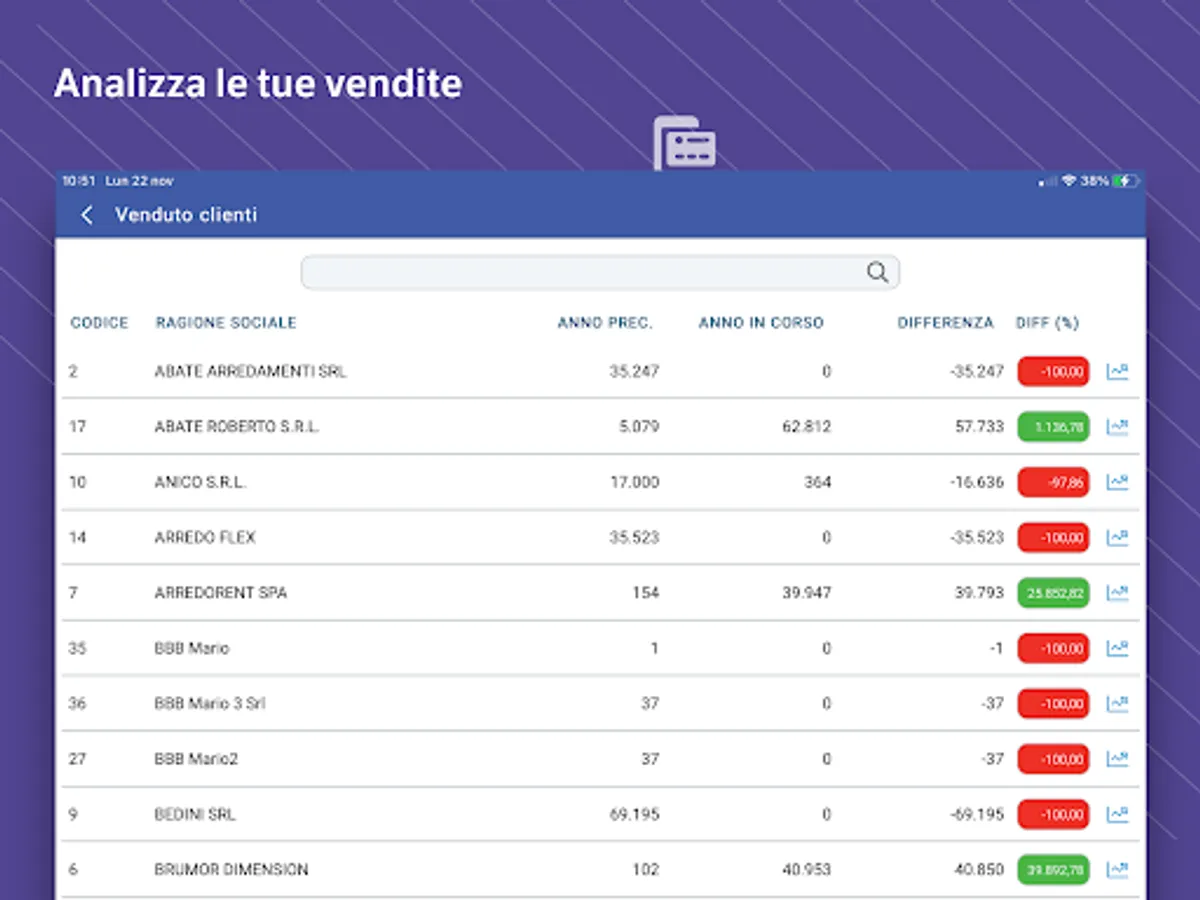Click difference value 40.850
Viewport: 1200px width, 900px height.
click(979, 869)
